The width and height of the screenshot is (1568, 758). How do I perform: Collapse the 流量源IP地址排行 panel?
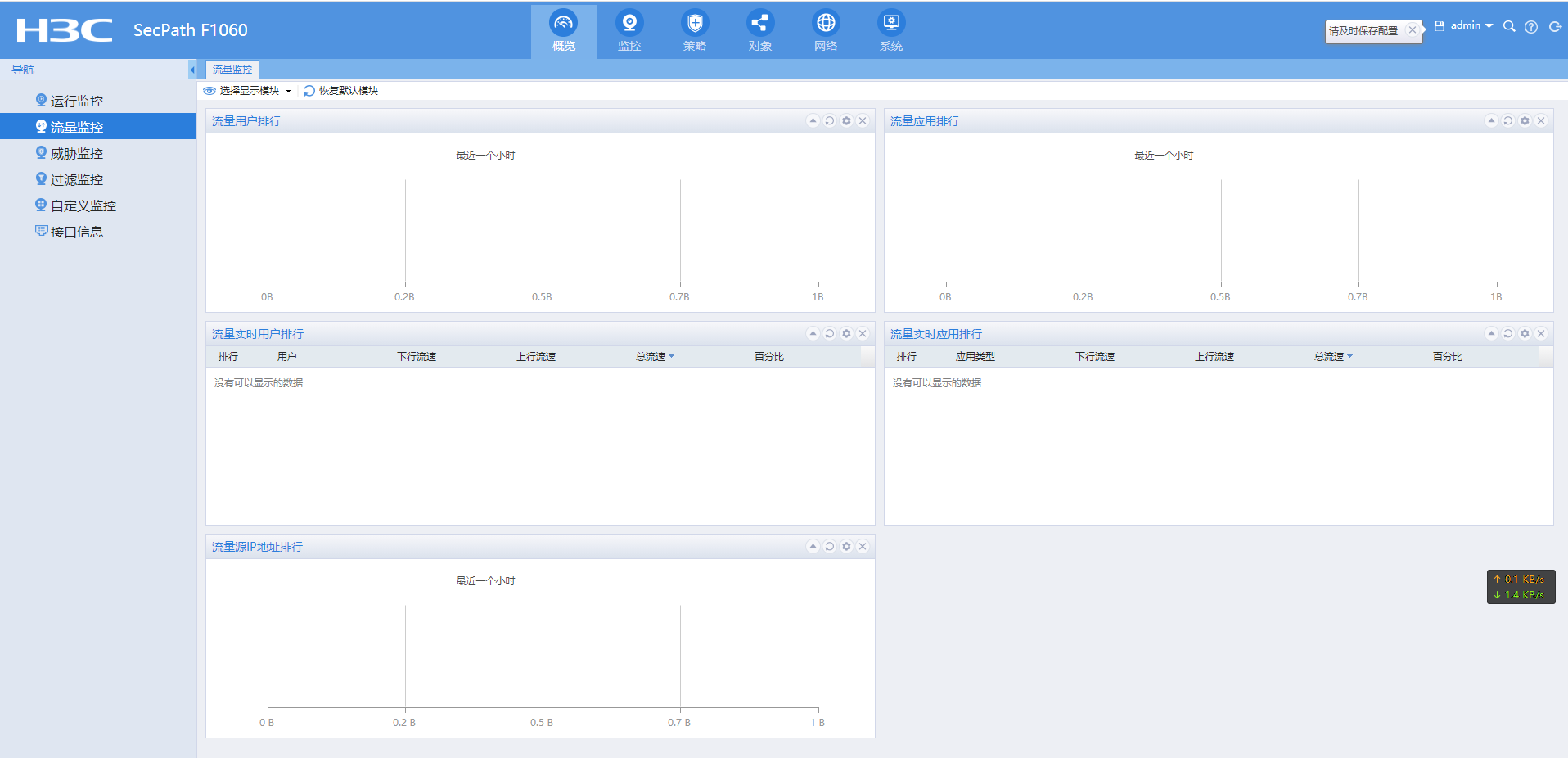click(813, 546)
